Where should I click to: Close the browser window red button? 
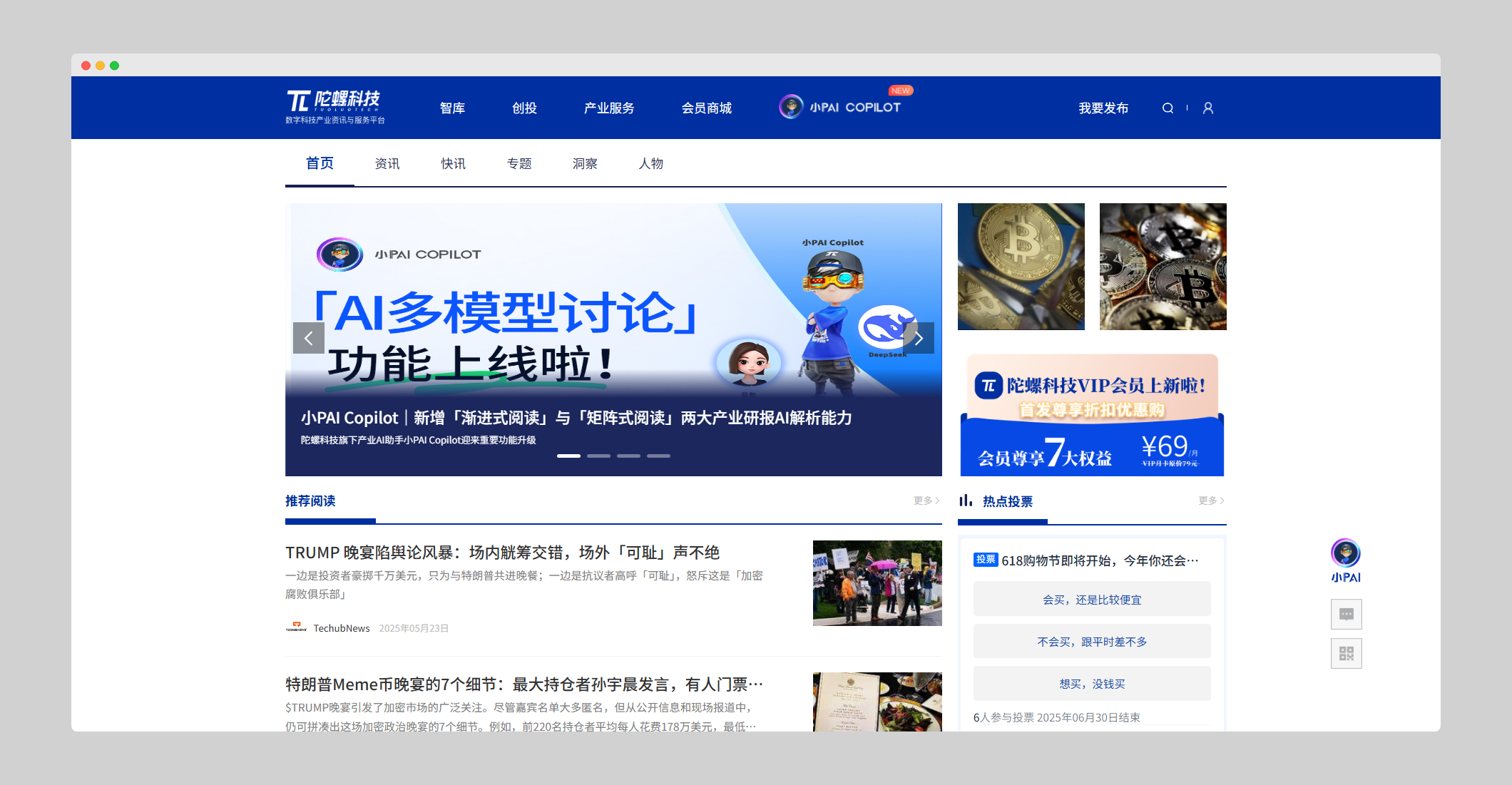(86, 66)
